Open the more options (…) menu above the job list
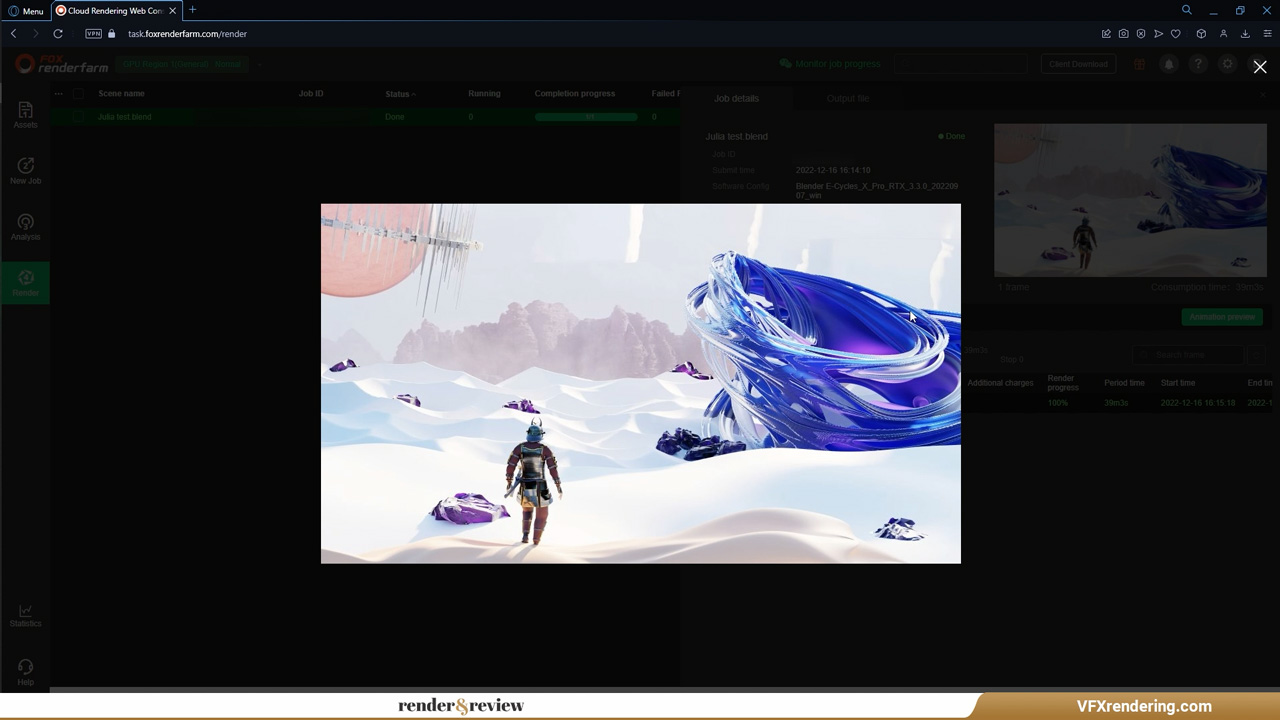 58,93
